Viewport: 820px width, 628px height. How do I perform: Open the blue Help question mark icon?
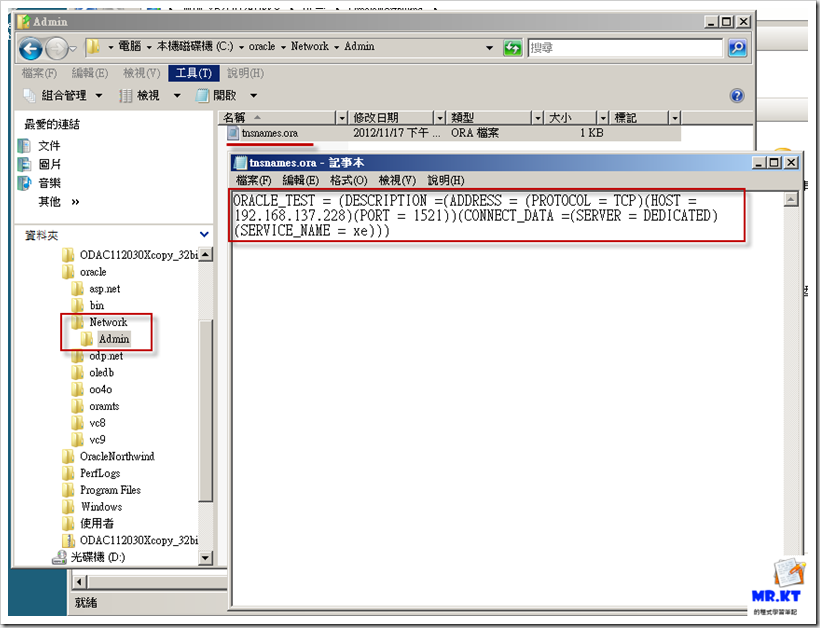coord(737,96)
